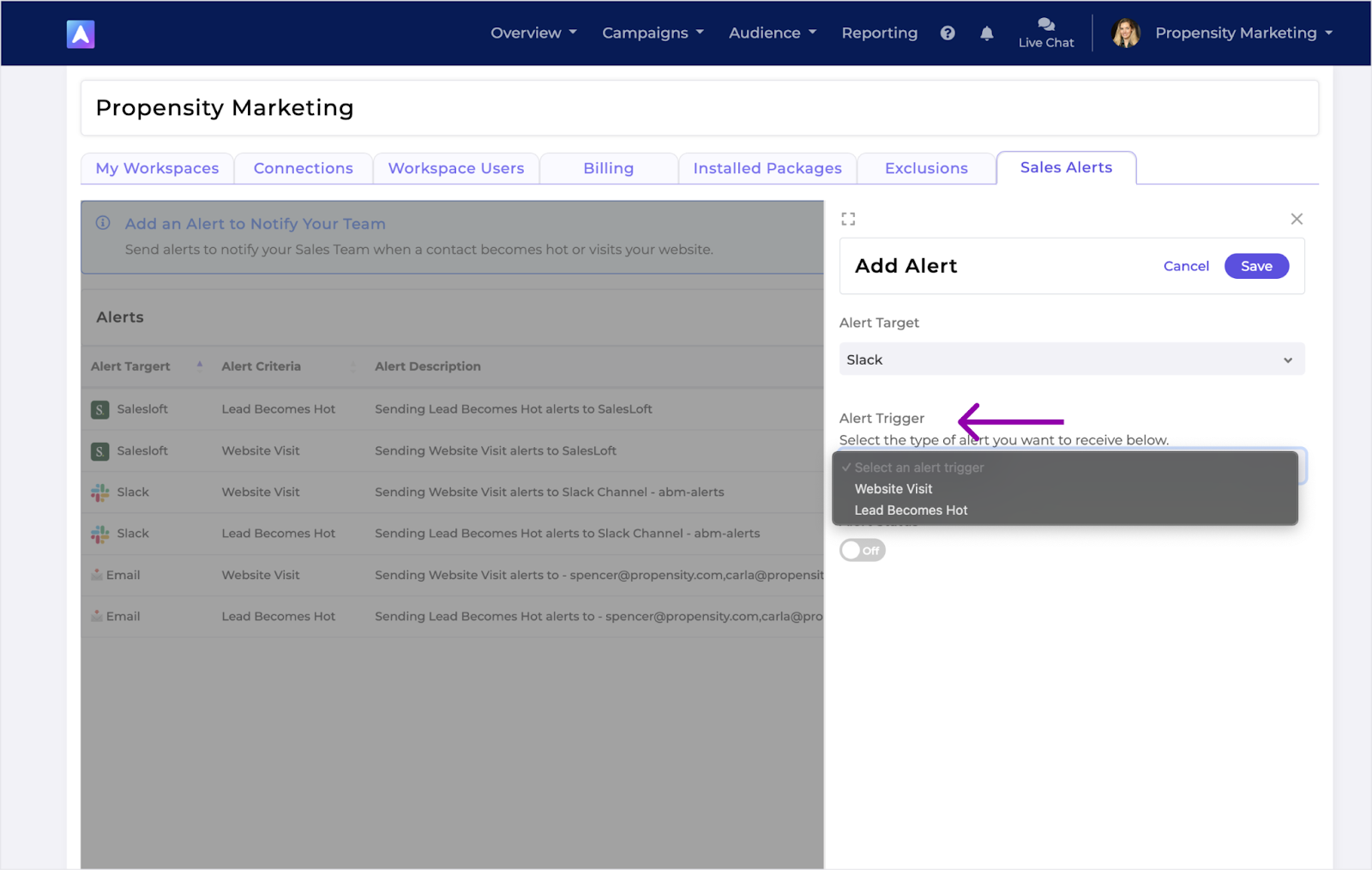Switch to Exclusions tab
The width and height of the screenshot is (1372, 870).
pos(926,168)
